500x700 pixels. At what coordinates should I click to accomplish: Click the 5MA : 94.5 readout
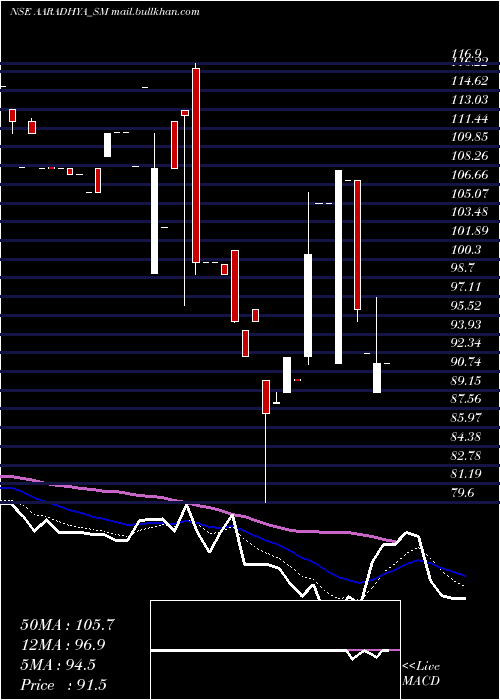[58, 665]
